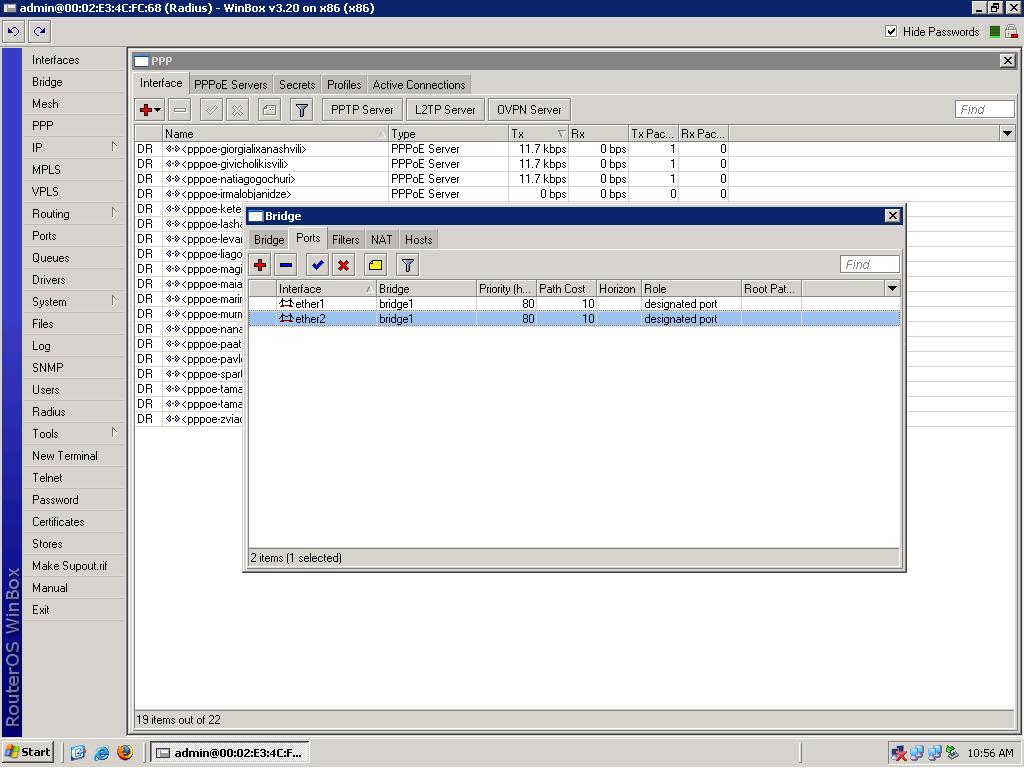This screenshot has width=1024, height=768.
Task: Switch to Profiles tab in PPP window
Action: click(344, 85)
